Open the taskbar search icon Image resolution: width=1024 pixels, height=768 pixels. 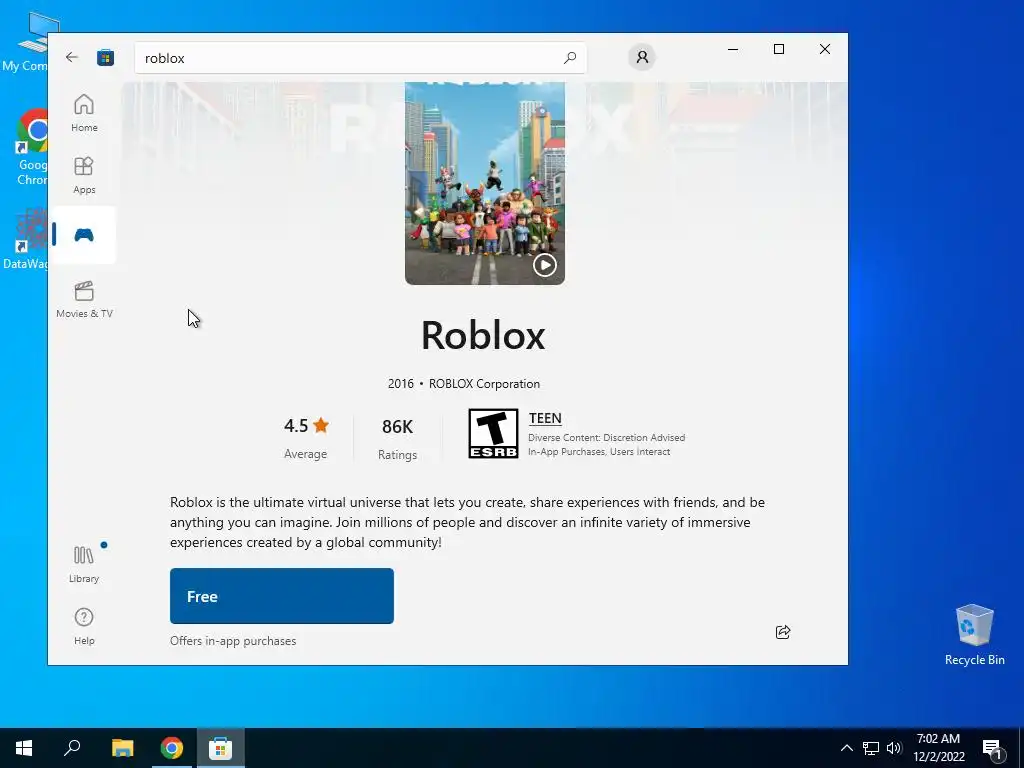tap(72, 748)
